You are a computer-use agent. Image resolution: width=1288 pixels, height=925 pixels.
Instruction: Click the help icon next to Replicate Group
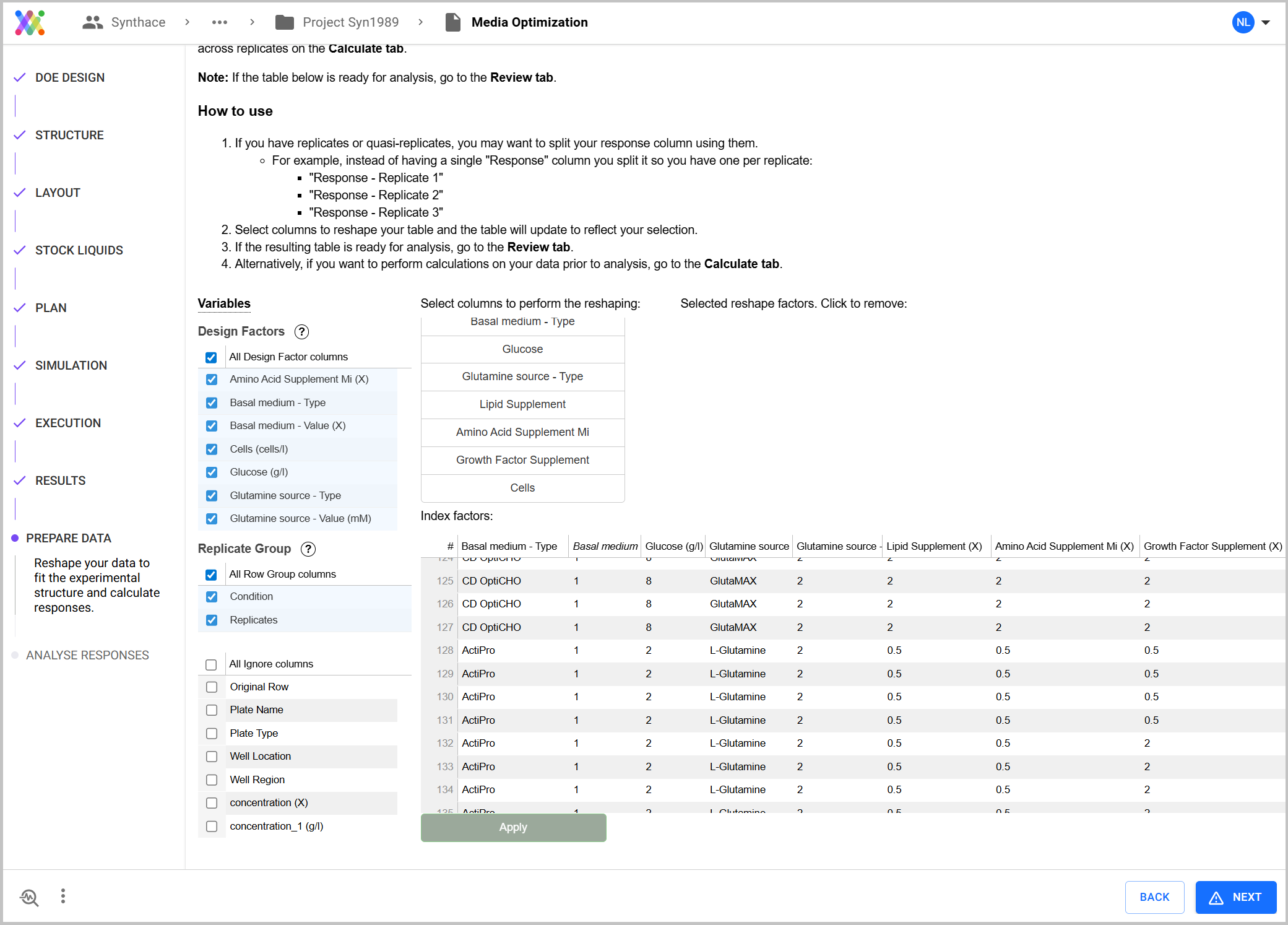pyautogui.click(x=308, y=549)
